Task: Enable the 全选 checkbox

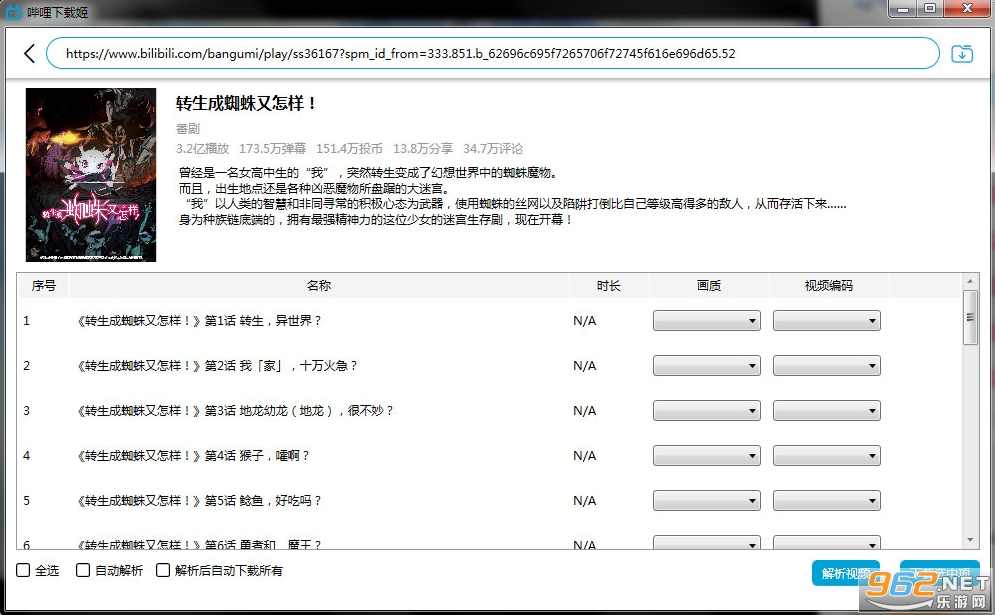Action: coord(23,570)
